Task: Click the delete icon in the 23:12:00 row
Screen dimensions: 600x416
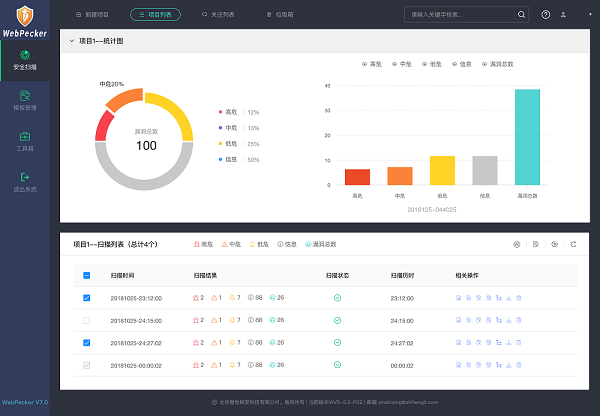Action: (519, 298)
